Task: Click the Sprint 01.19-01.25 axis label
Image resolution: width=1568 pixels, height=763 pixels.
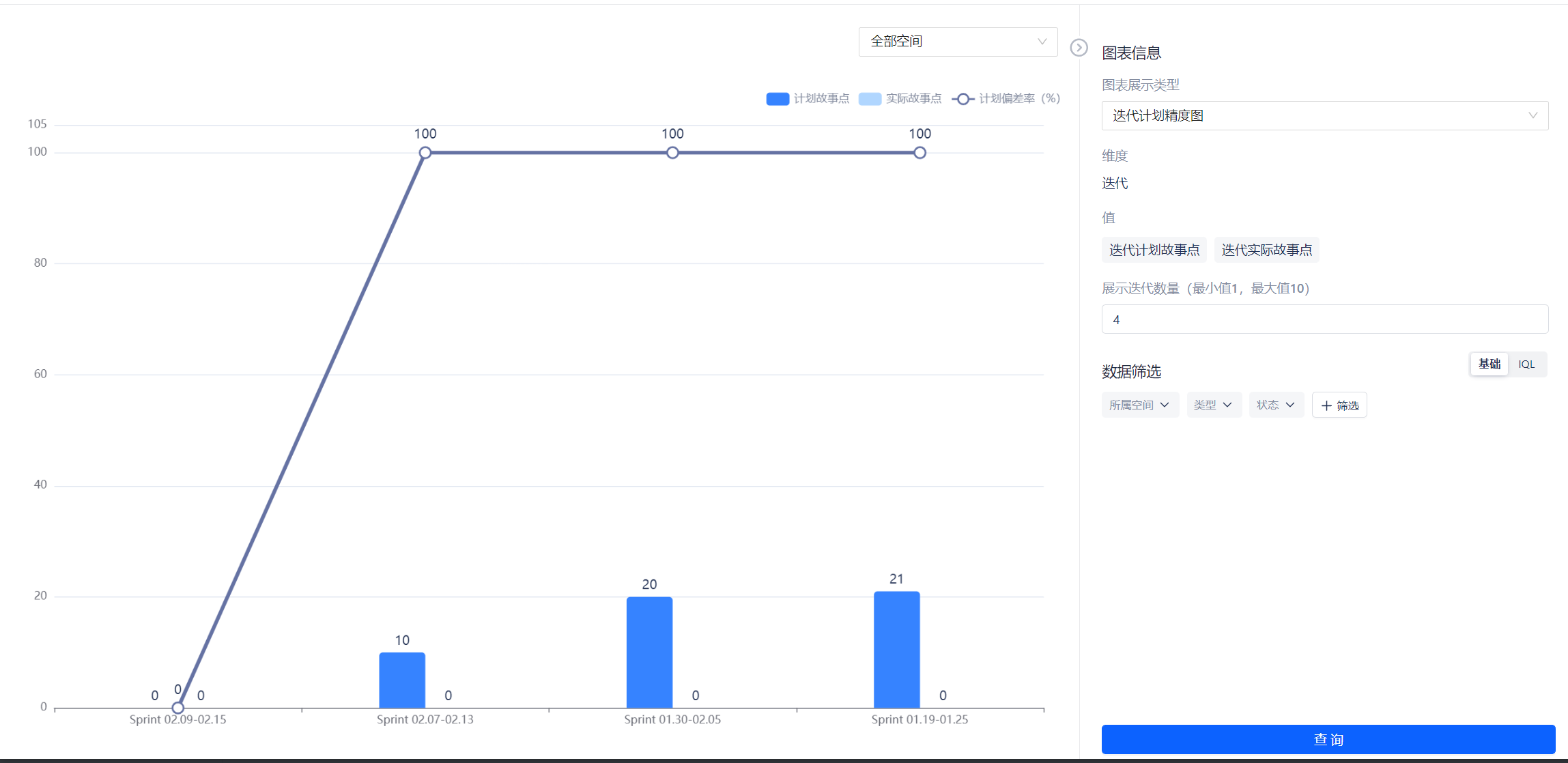Action: pyautogui.click(x=920, y=719)
